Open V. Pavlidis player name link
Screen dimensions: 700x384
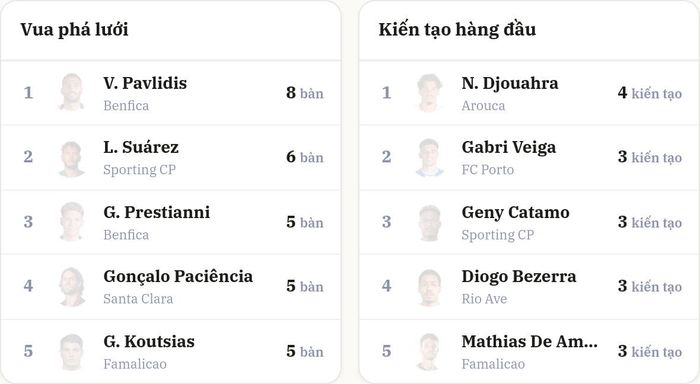point(145,83)
